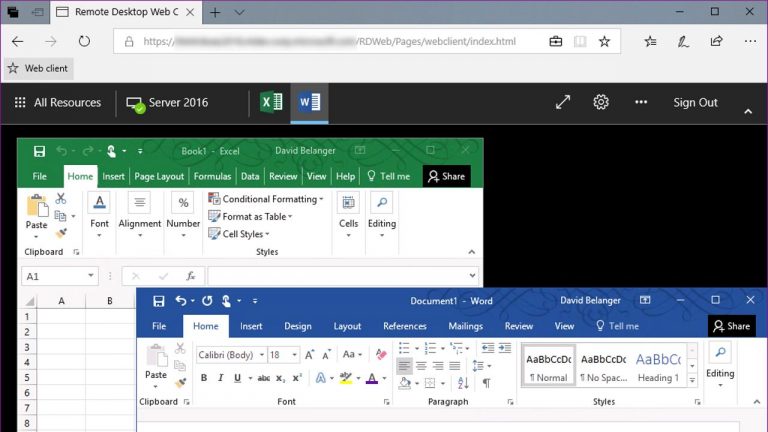Toggle Italic in Word
The image size is (768, 432).
click(x=220, y=378)
